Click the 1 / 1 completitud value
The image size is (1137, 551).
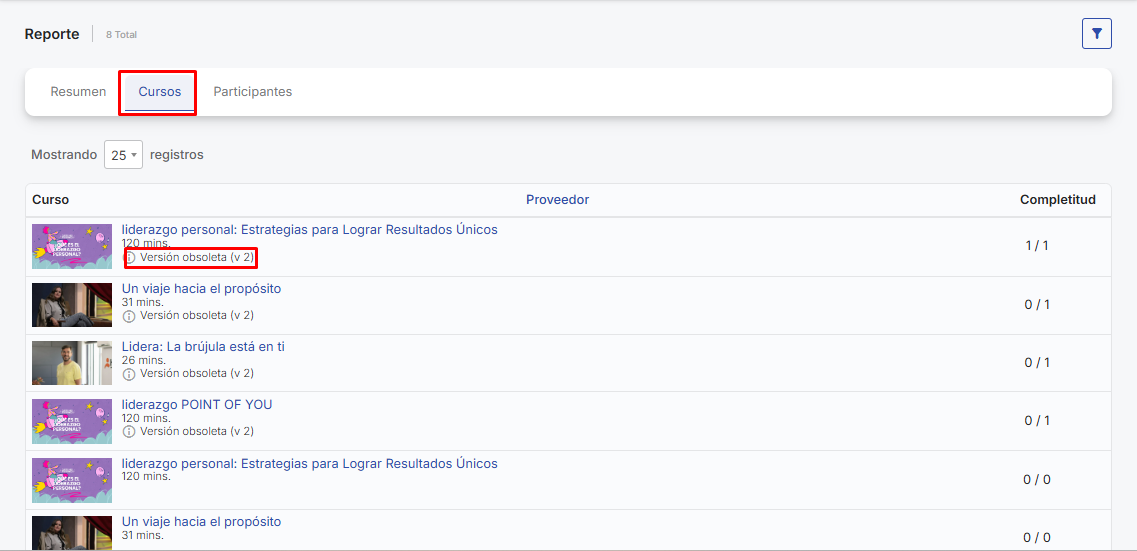1036,246
